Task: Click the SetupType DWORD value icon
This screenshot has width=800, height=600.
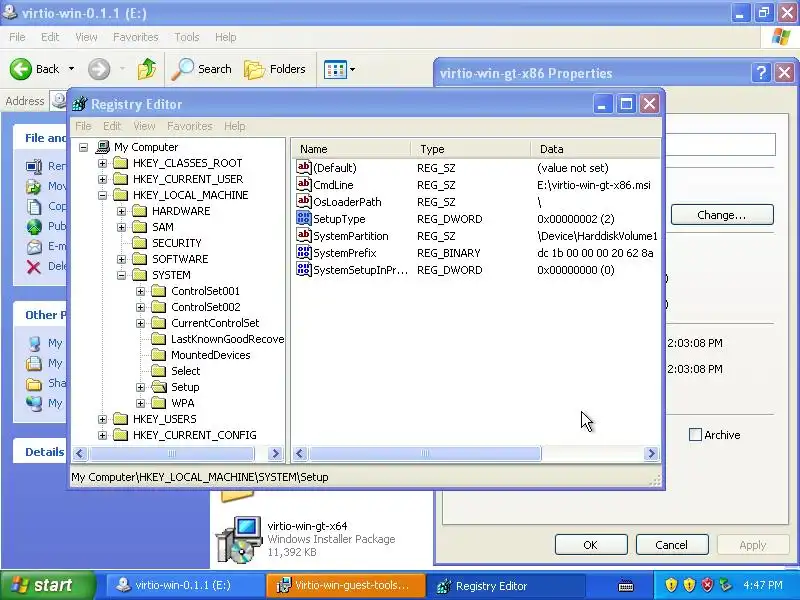Action: point(304,218)
